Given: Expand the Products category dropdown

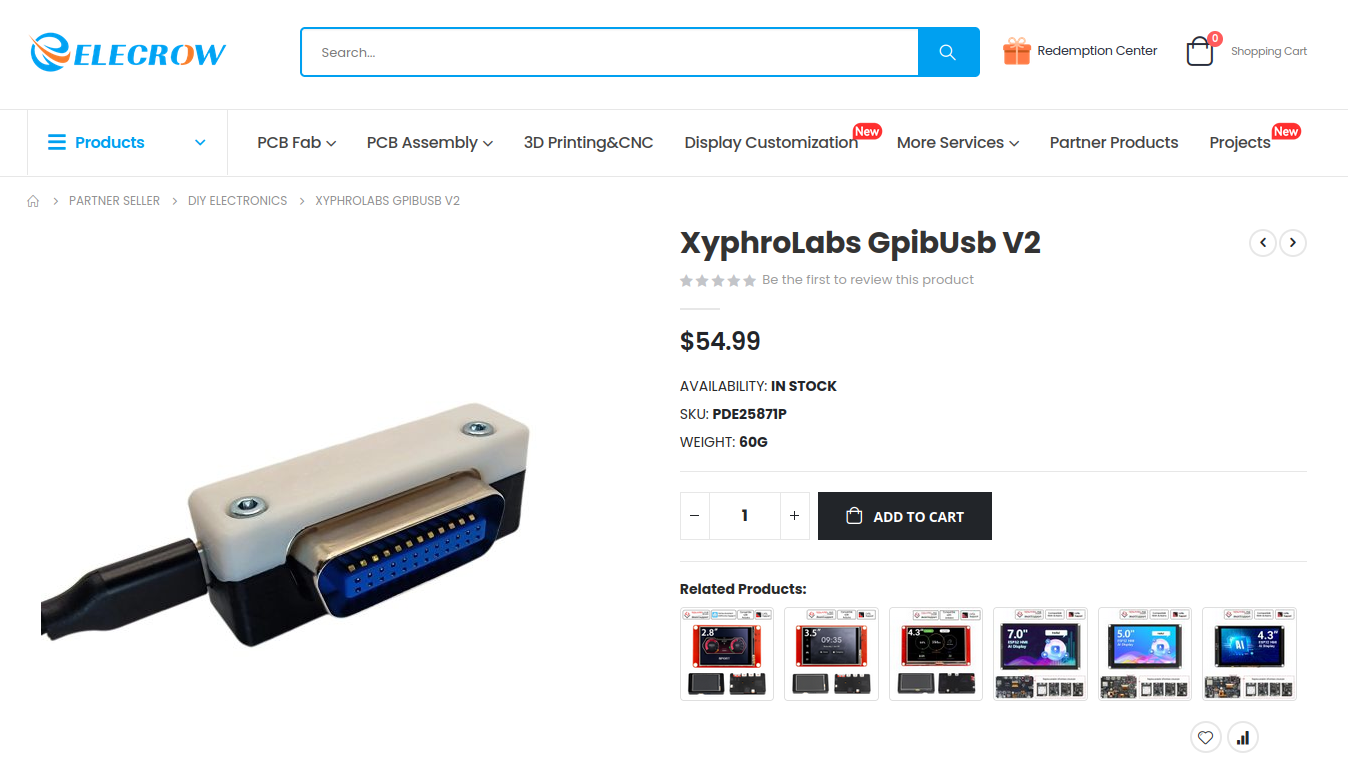Looking at the screenshot, I should click(127, 143).
